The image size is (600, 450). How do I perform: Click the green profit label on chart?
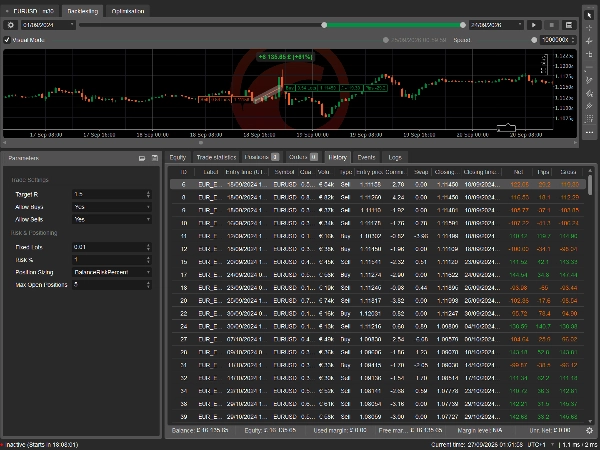(x=285, y=57)
